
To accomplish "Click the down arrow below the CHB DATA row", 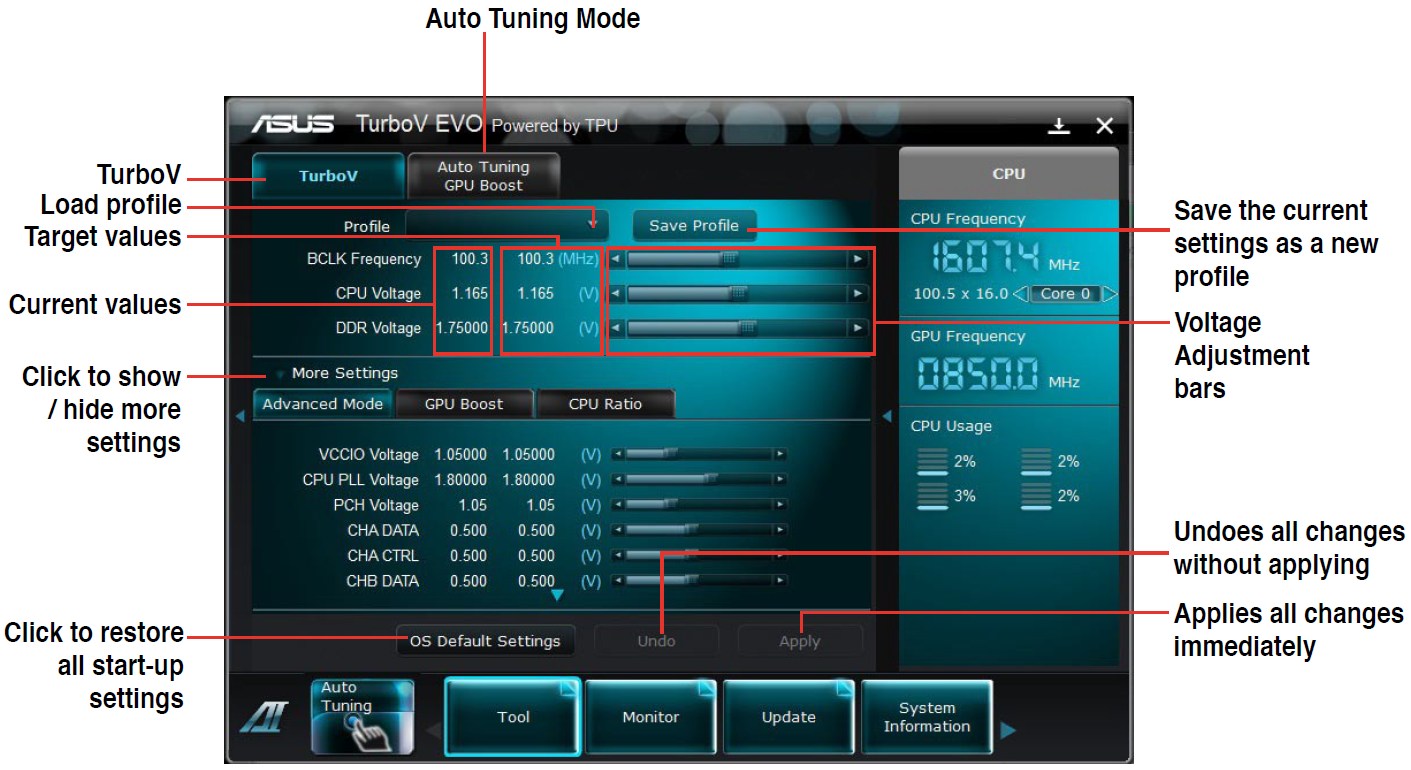I will (x=558, y=596).
